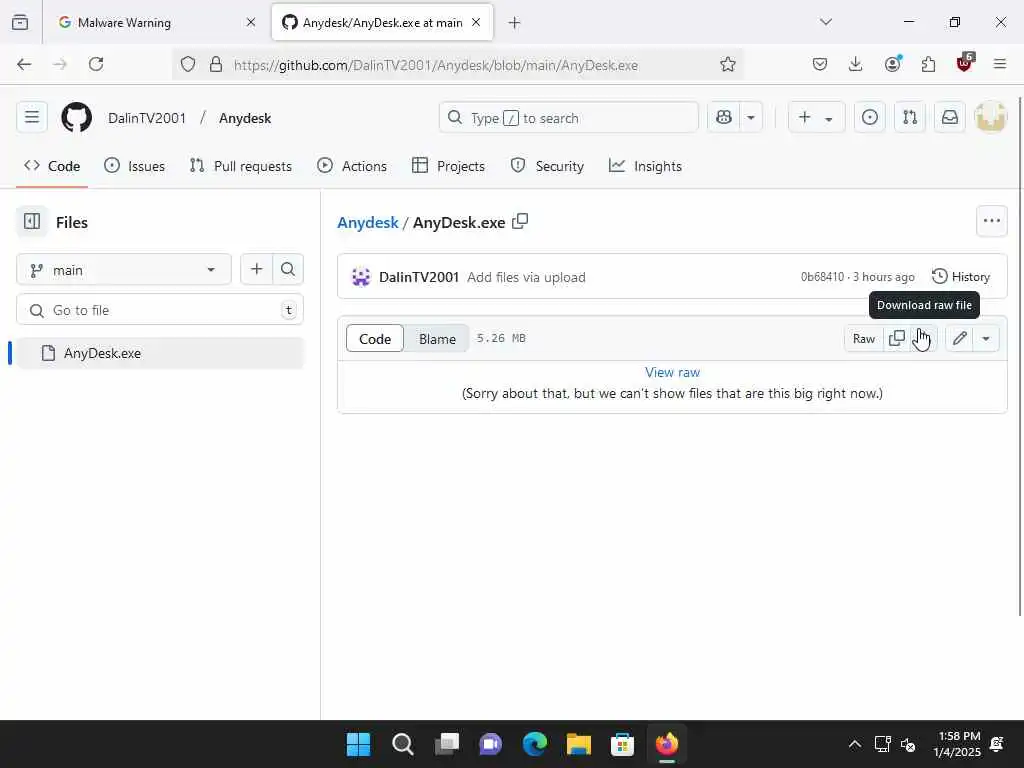View file History
Image resolution: width=1024 pixels, height=768 pixels.
point(961,276)
